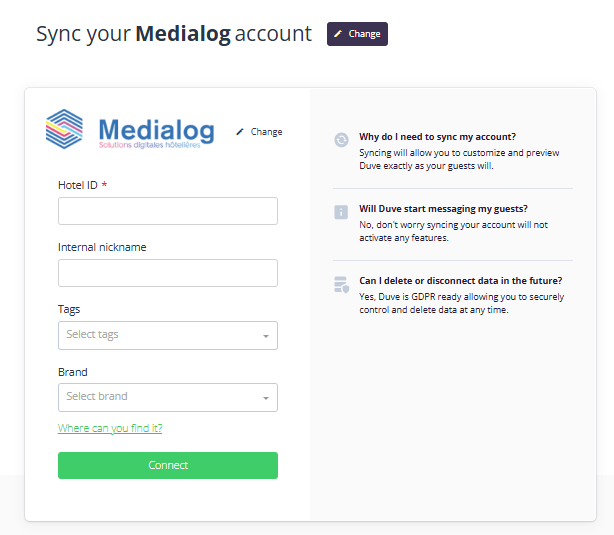
Task: Open the Select brand combo box
Action: (x=160, y=397)
